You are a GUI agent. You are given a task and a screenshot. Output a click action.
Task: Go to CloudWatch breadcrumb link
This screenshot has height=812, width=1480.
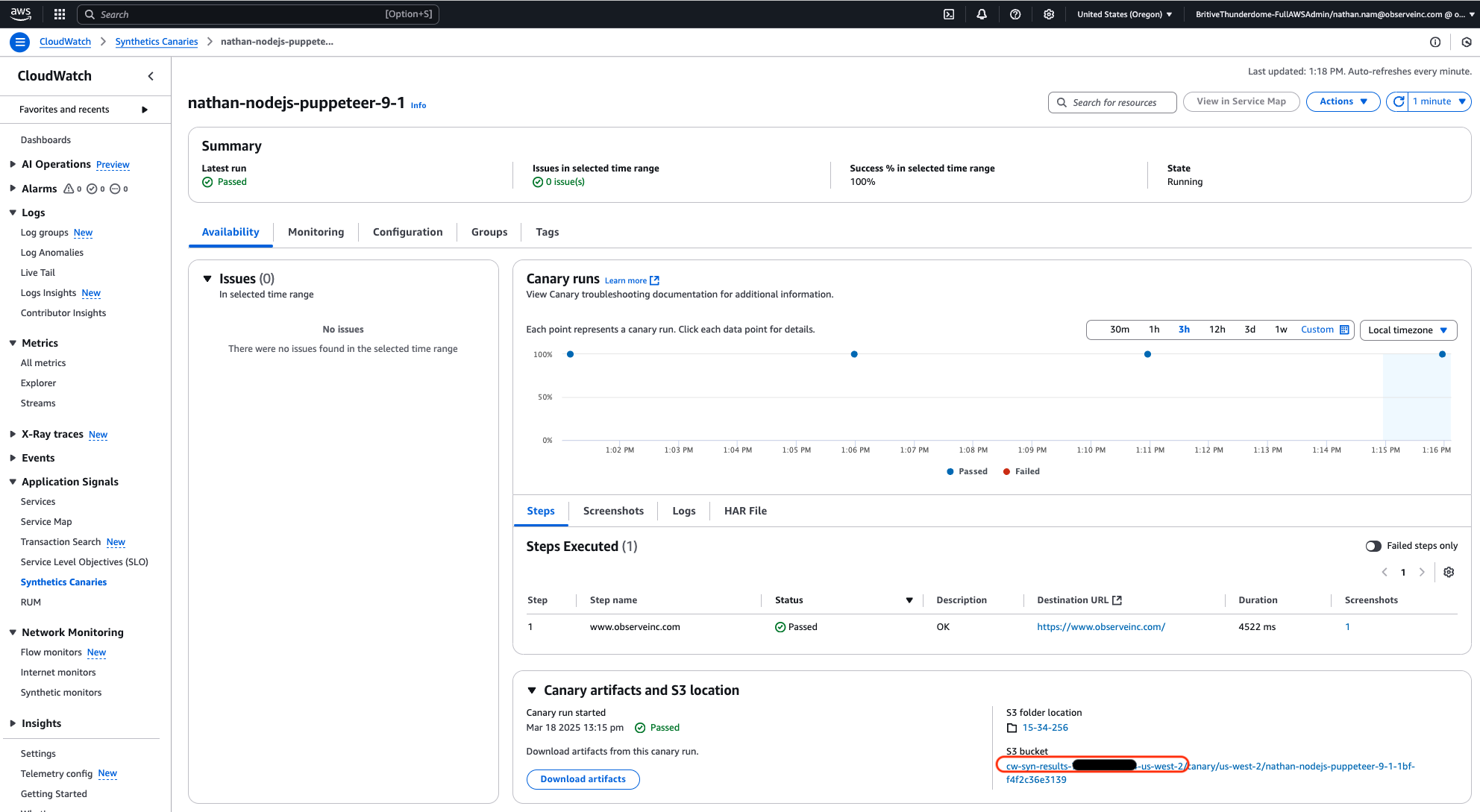coord(65,42)
